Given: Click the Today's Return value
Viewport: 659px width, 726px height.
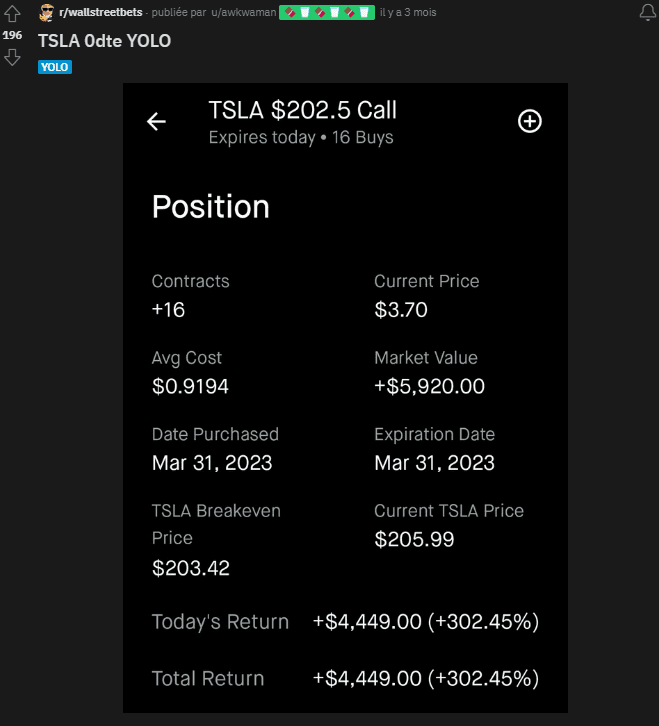Looking at the screenshot, I should (x=426, y=622).
